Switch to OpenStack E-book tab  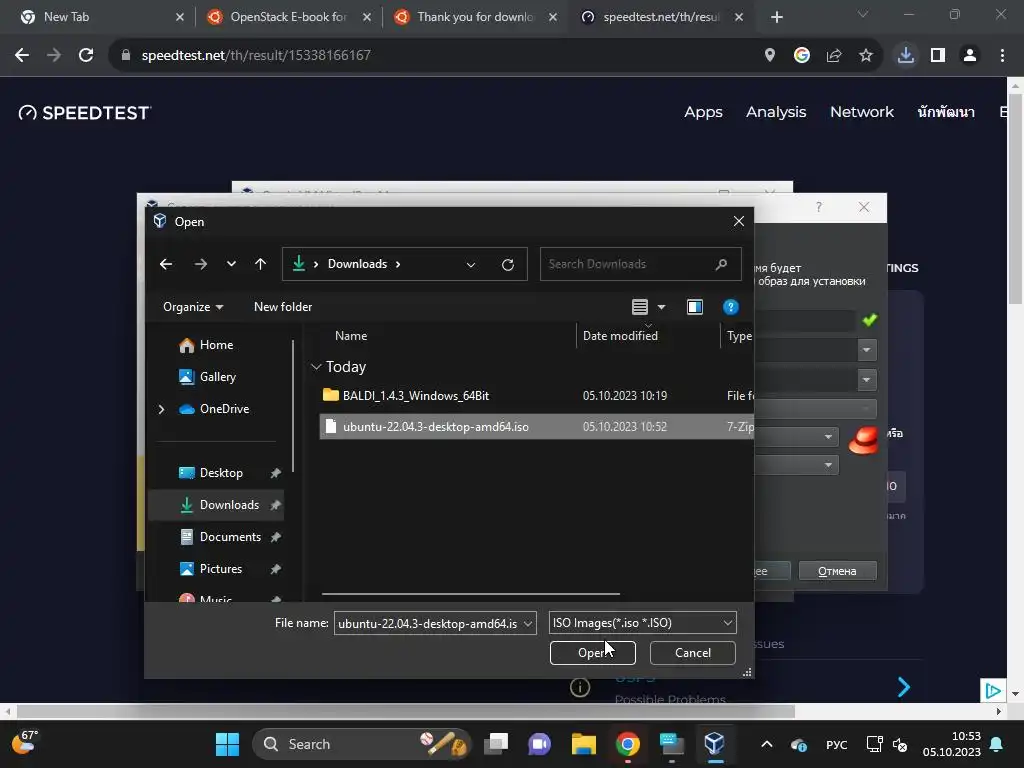[x=288, y=17]
